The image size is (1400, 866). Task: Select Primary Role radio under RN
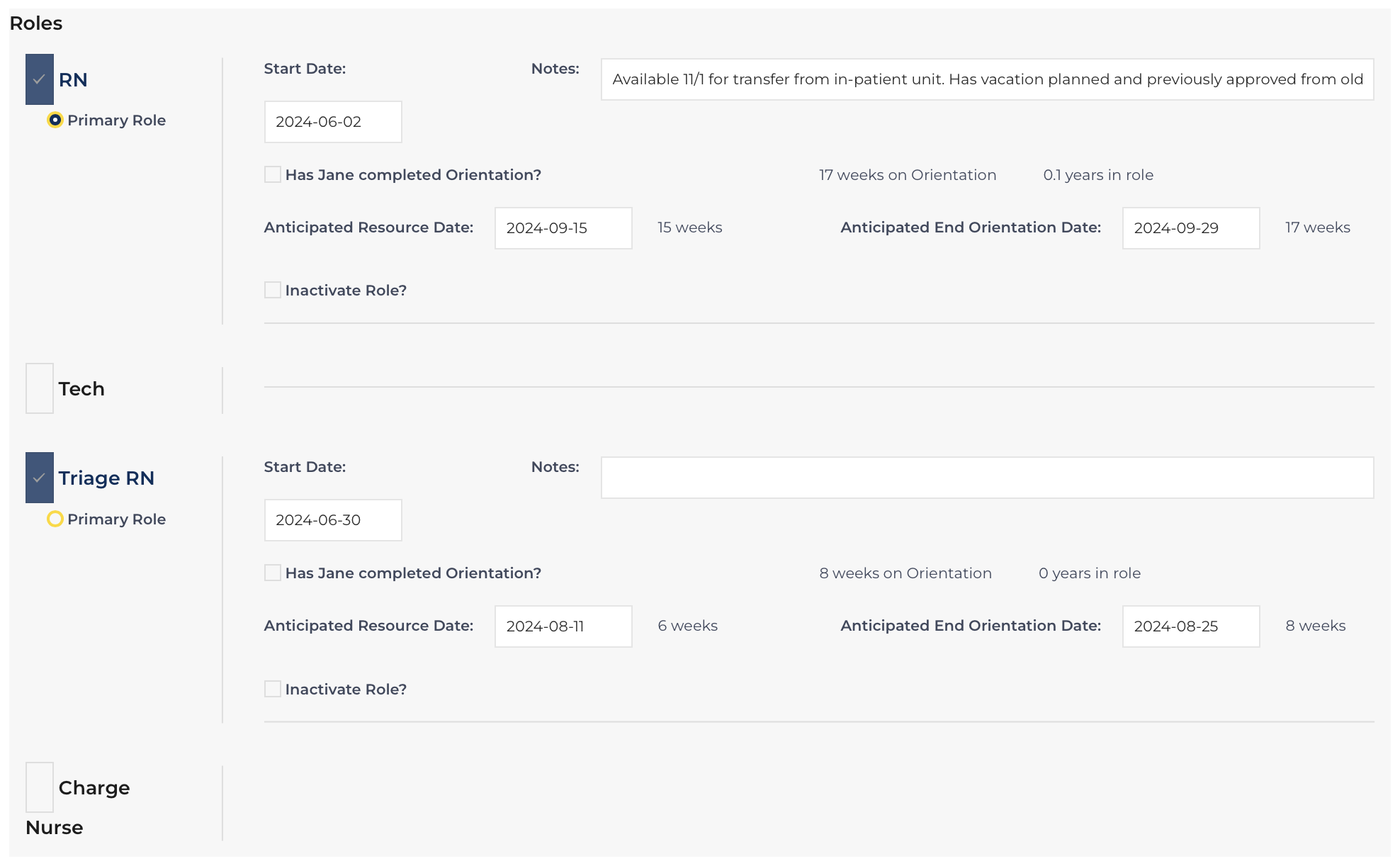point(55,120)
